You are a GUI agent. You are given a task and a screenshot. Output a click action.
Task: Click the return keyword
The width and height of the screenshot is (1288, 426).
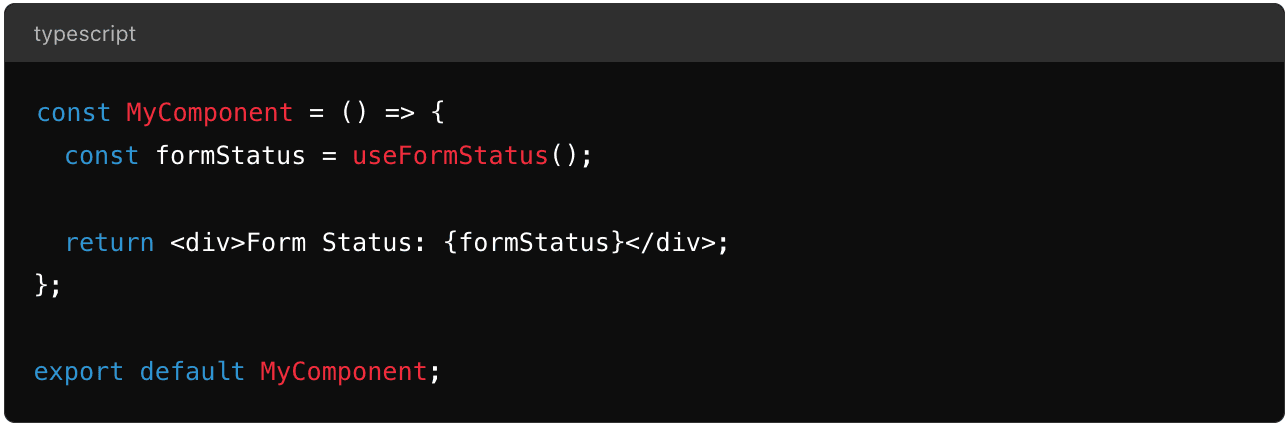click(x=110, y=242)
